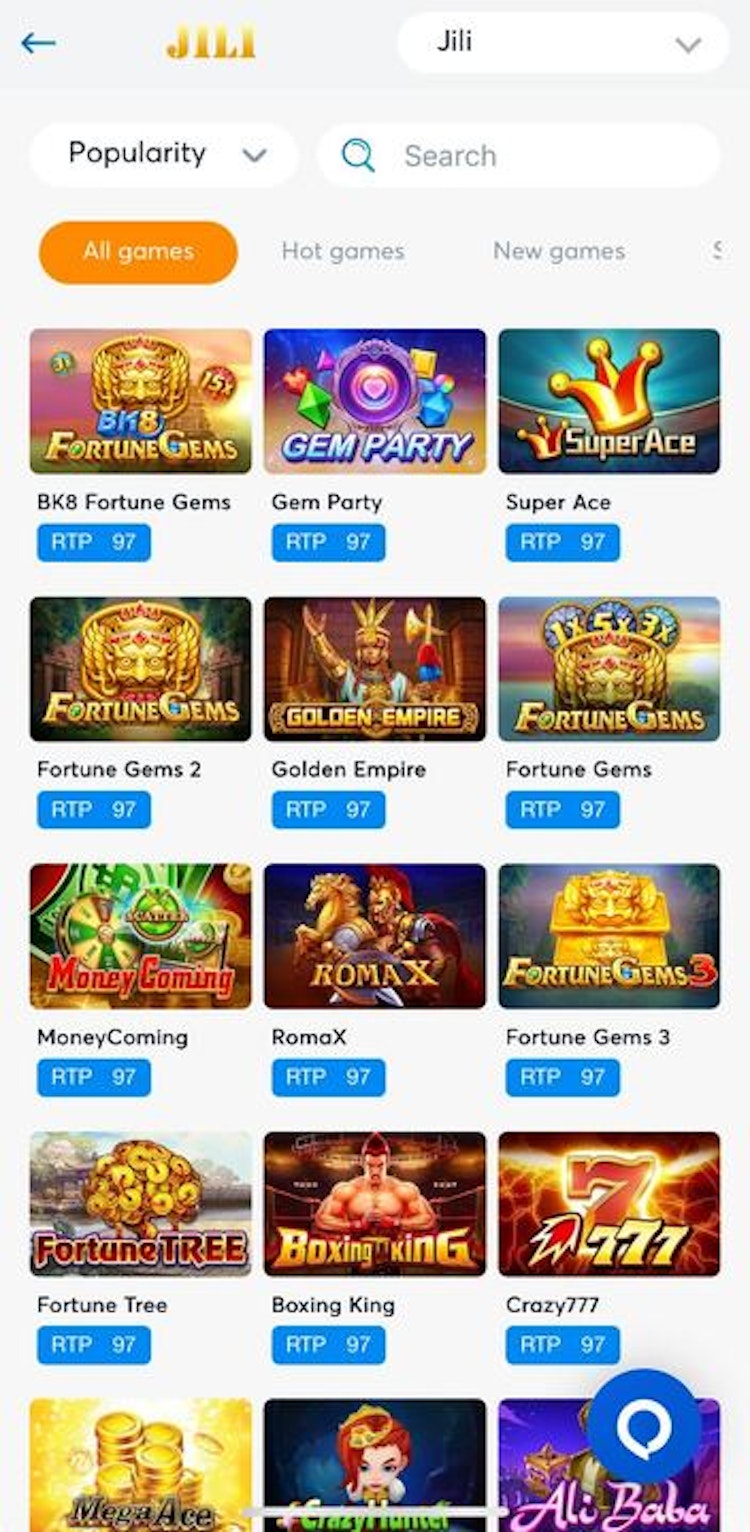
Task: Open the Super Ace game tile
Action: 609,401
